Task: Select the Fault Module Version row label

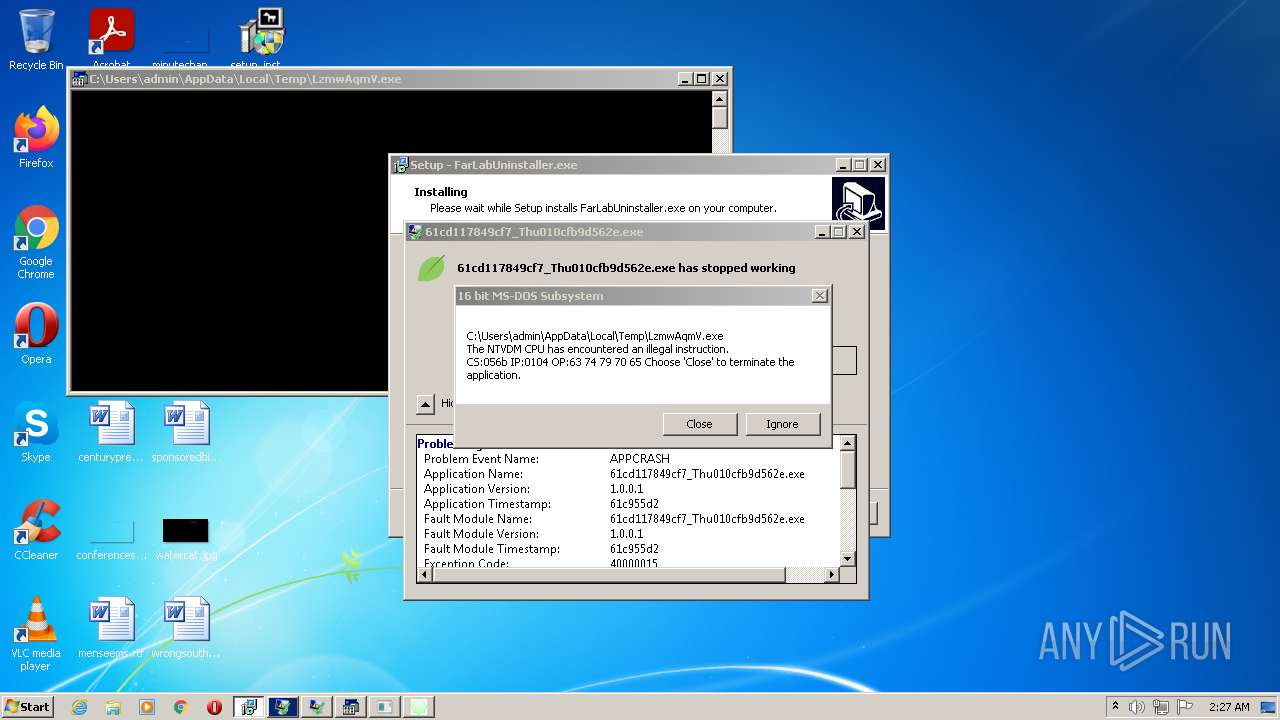Action: [482, 534]
